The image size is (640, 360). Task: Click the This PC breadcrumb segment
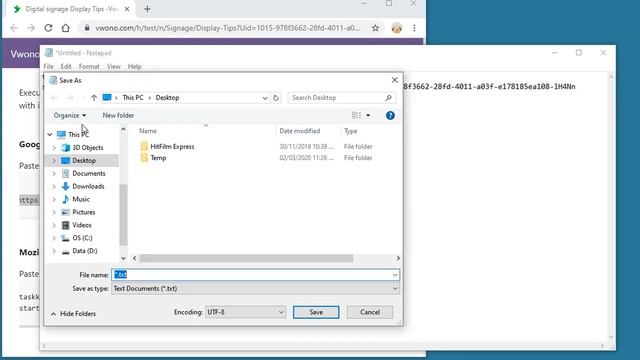pyautogui.click(x=133, y=98)
